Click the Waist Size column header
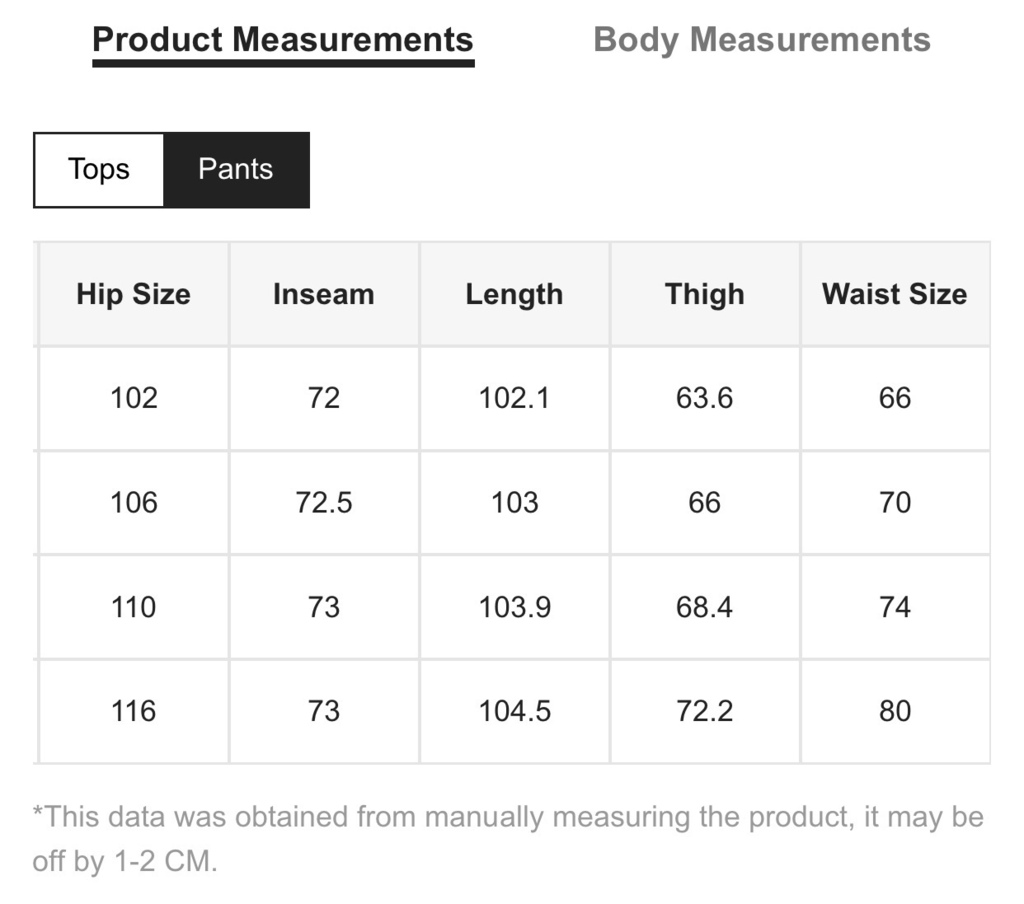Viewport: 1024px width, 904px height. pos(895,294)
